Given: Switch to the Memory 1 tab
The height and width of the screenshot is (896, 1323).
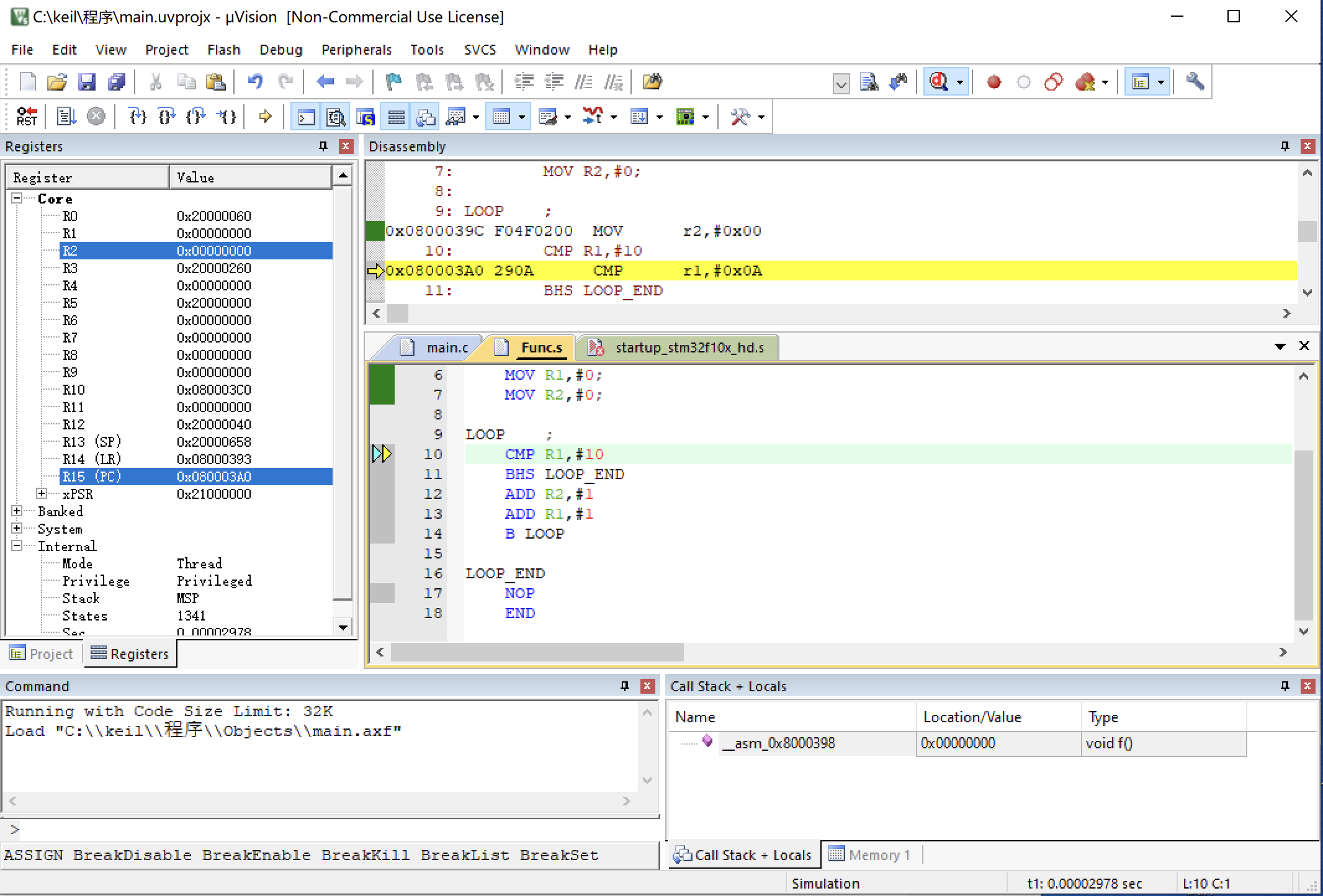Looking at the screenshot, I should tap(871, 855).
